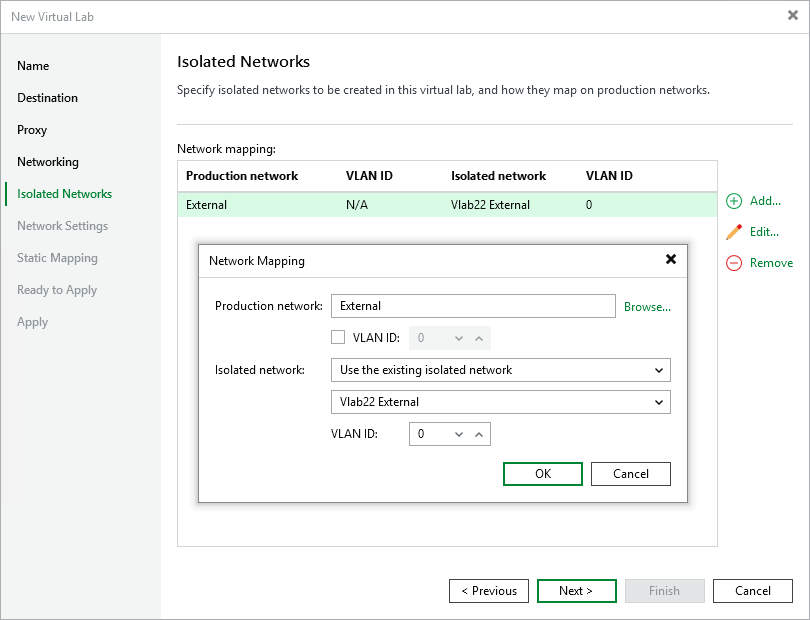Select the Apply wizard step
The width and height of the screenshot is (810, 620).
pyautogui.click(x=33, y=322)
